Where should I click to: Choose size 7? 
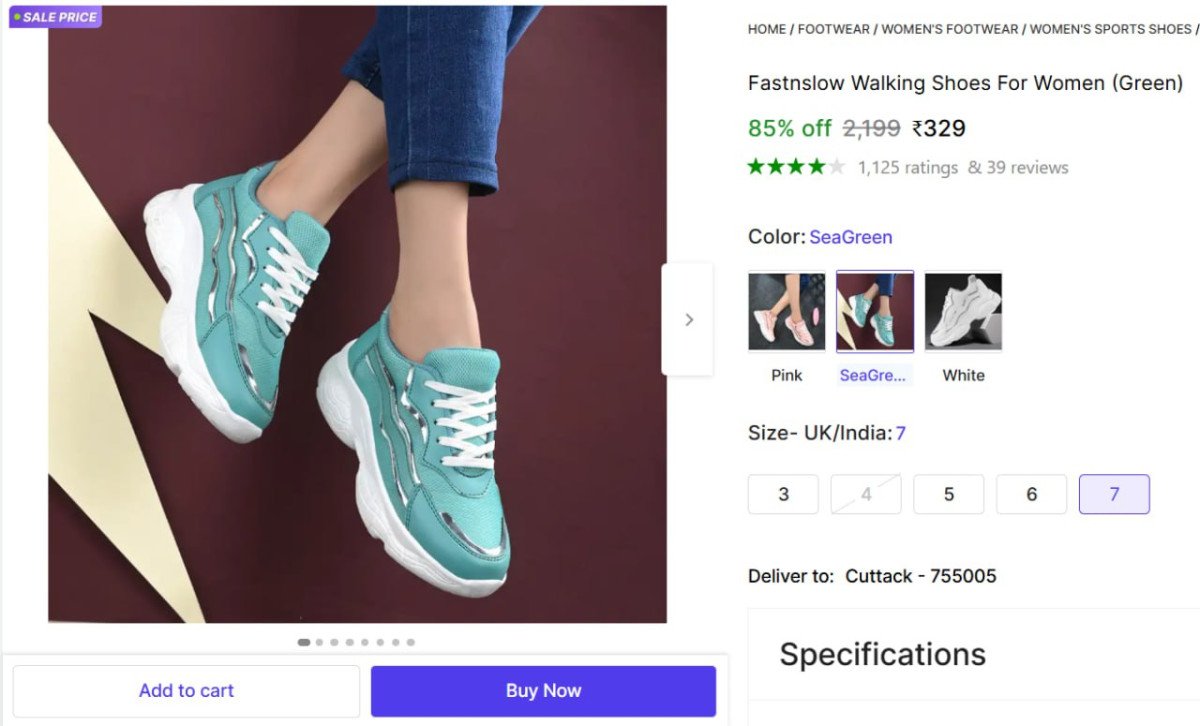tap(1114, 494)
